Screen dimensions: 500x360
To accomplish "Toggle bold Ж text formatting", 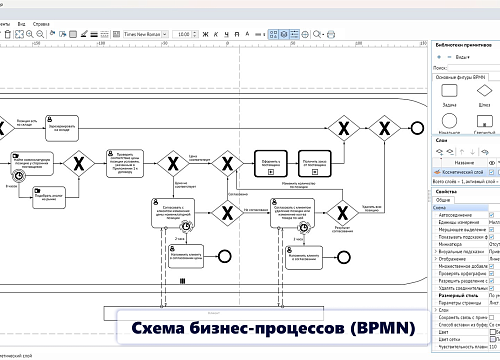I will tap(205, 34).
